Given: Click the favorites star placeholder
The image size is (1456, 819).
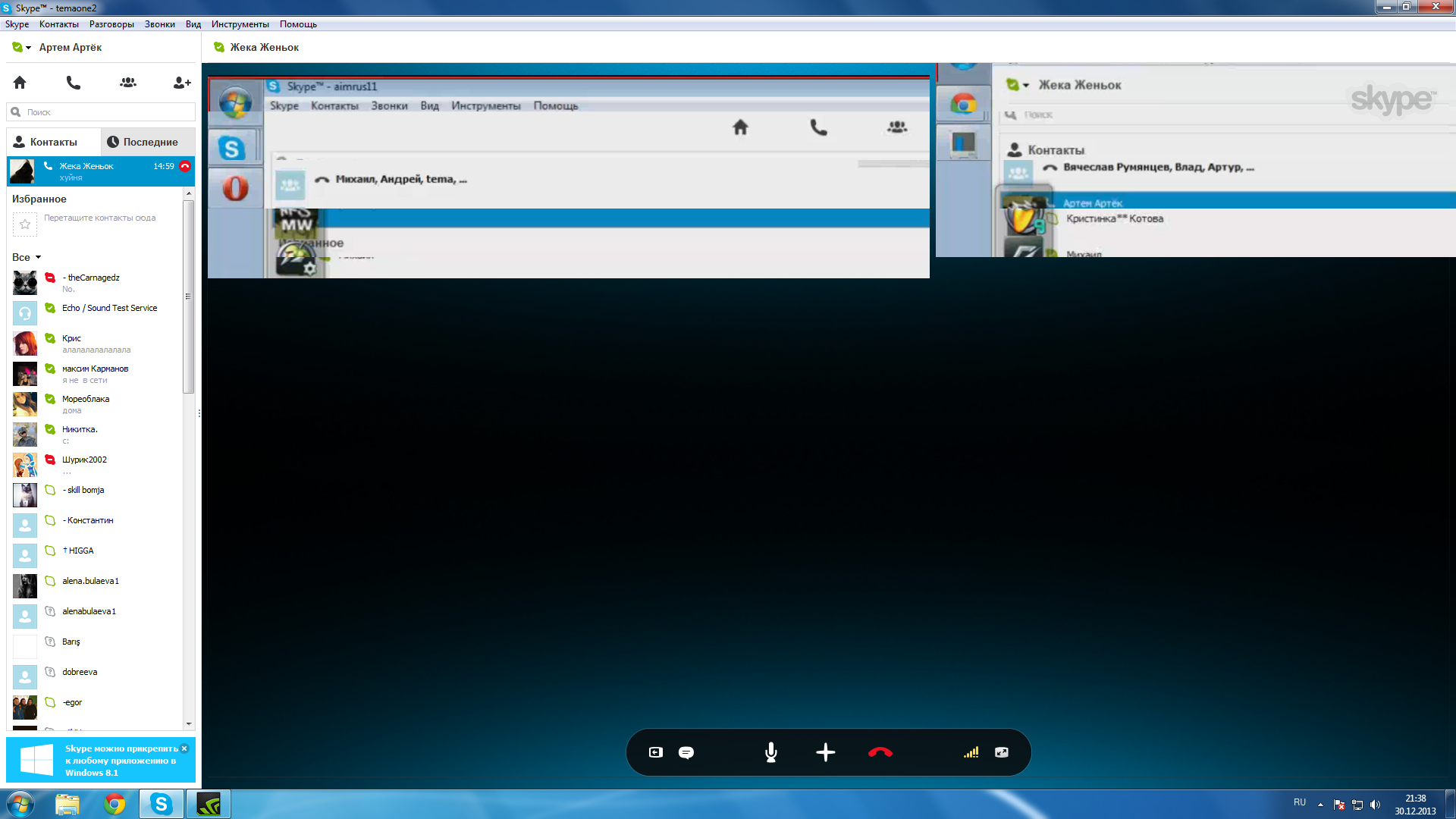Looking at the screenshot, I should tap(25, 224).
